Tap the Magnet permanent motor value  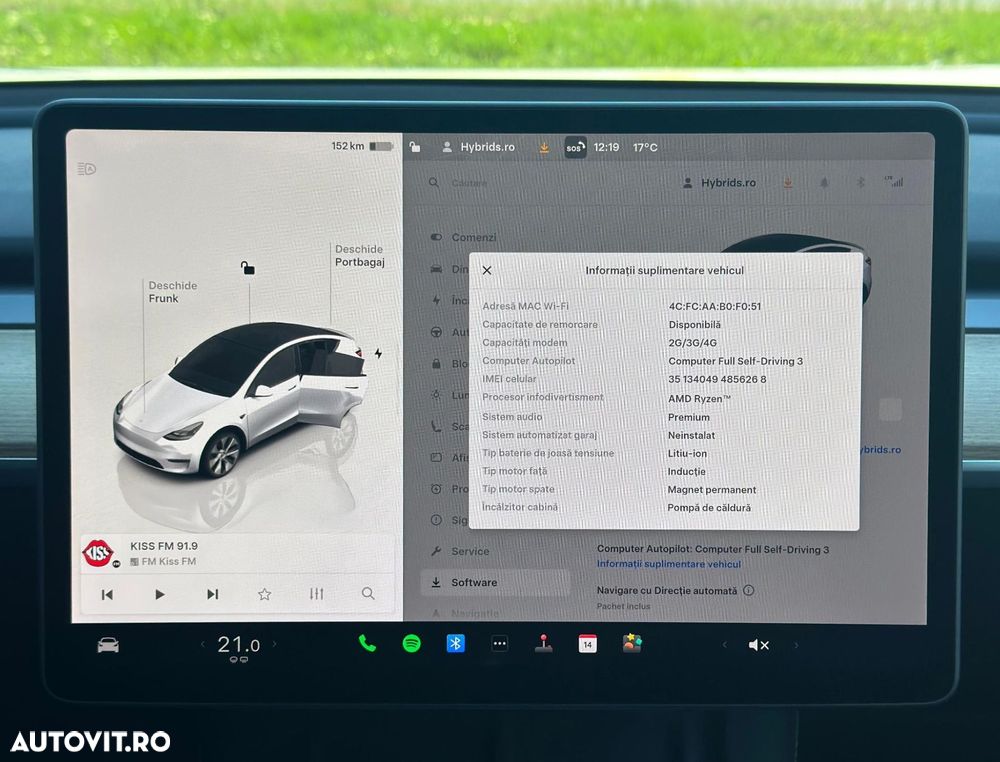click(712, 490)
